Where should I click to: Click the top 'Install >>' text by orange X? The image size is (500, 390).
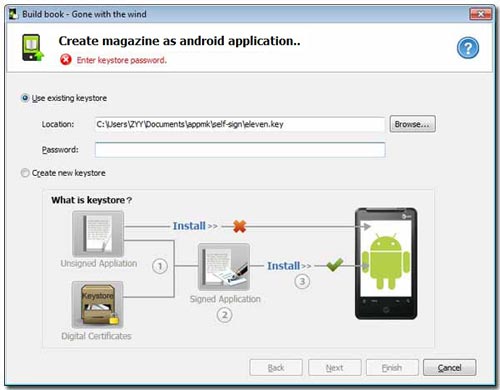pos(195,226)
